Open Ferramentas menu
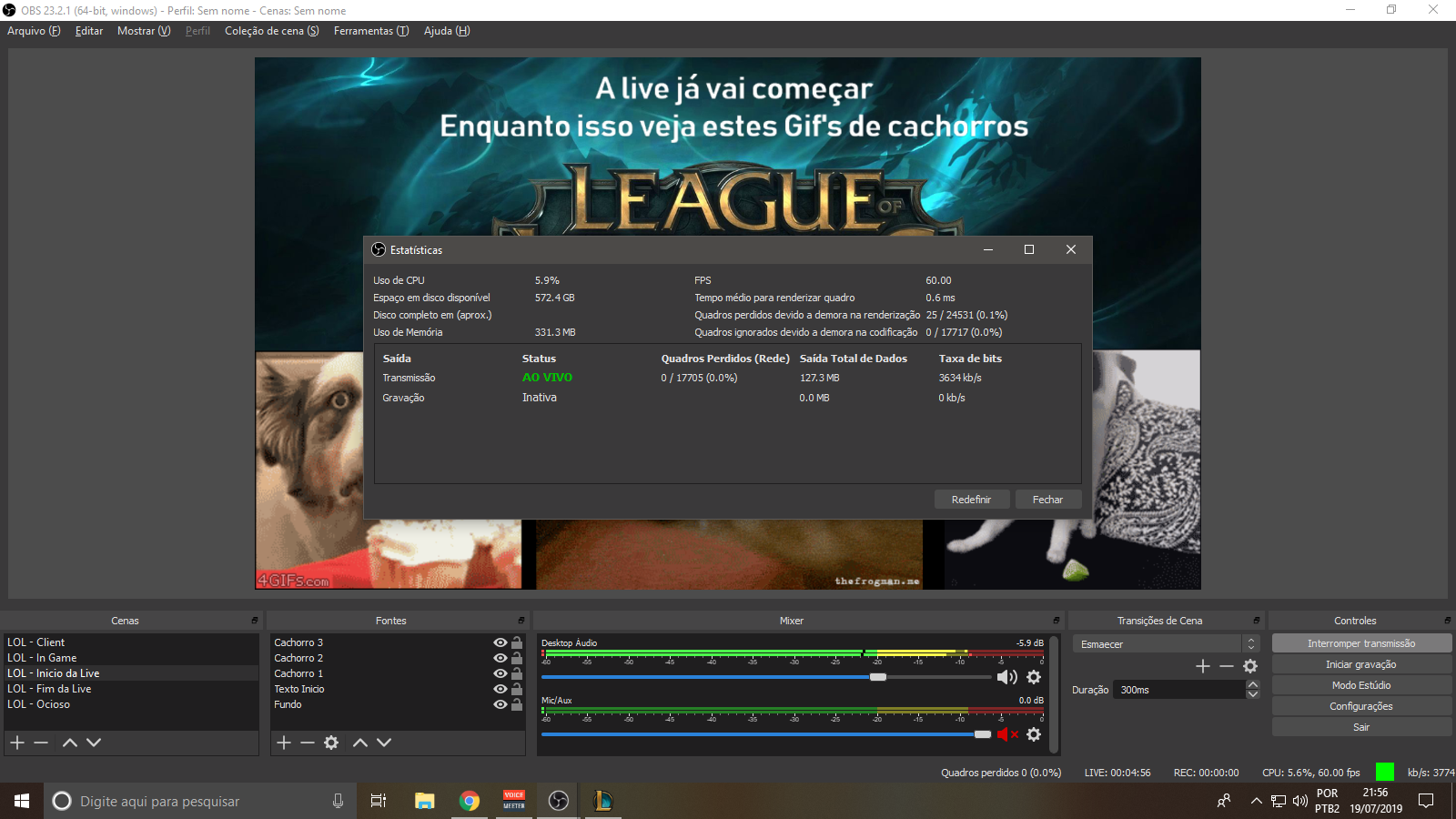The width and height of the screenshot is (1456, 819). [x=371, y=31]
